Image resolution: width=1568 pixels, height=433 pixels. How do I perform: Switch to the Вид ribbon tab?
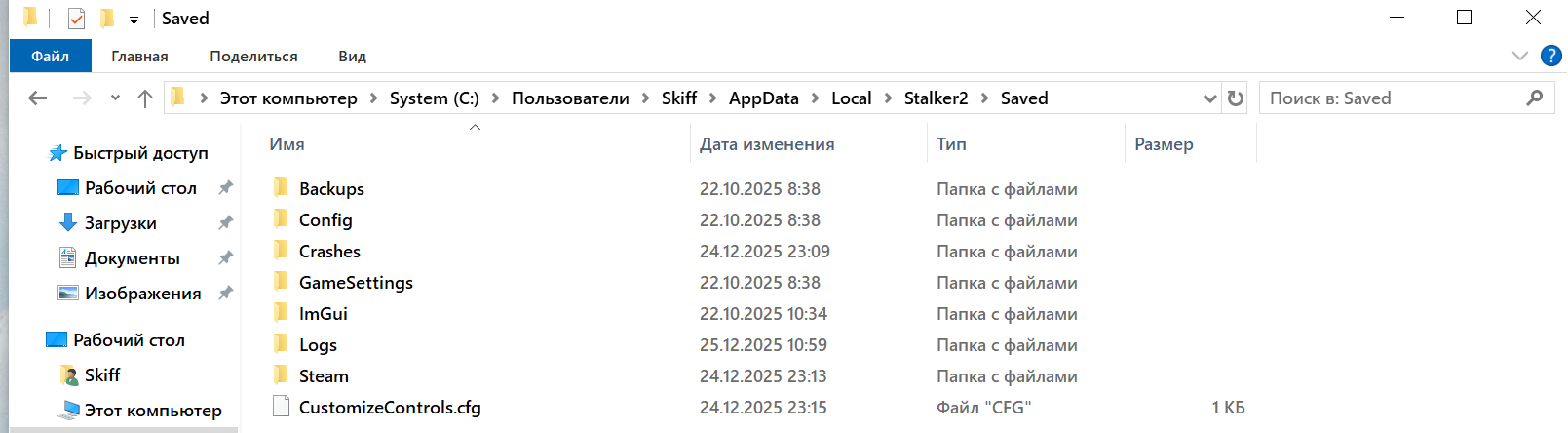(352, 56)
